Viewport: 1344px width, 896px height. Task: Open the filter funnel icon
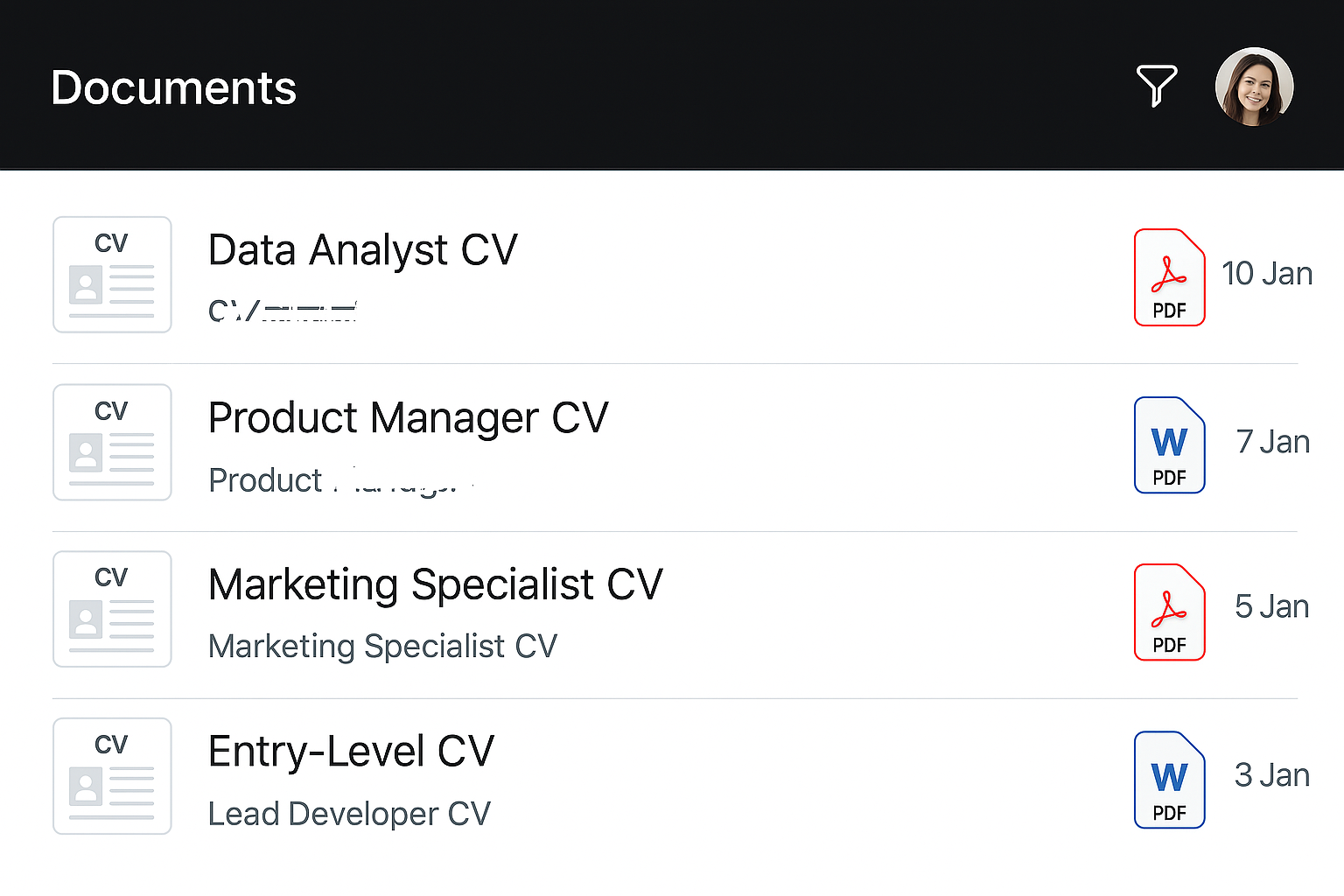(x=1156, y=85)
